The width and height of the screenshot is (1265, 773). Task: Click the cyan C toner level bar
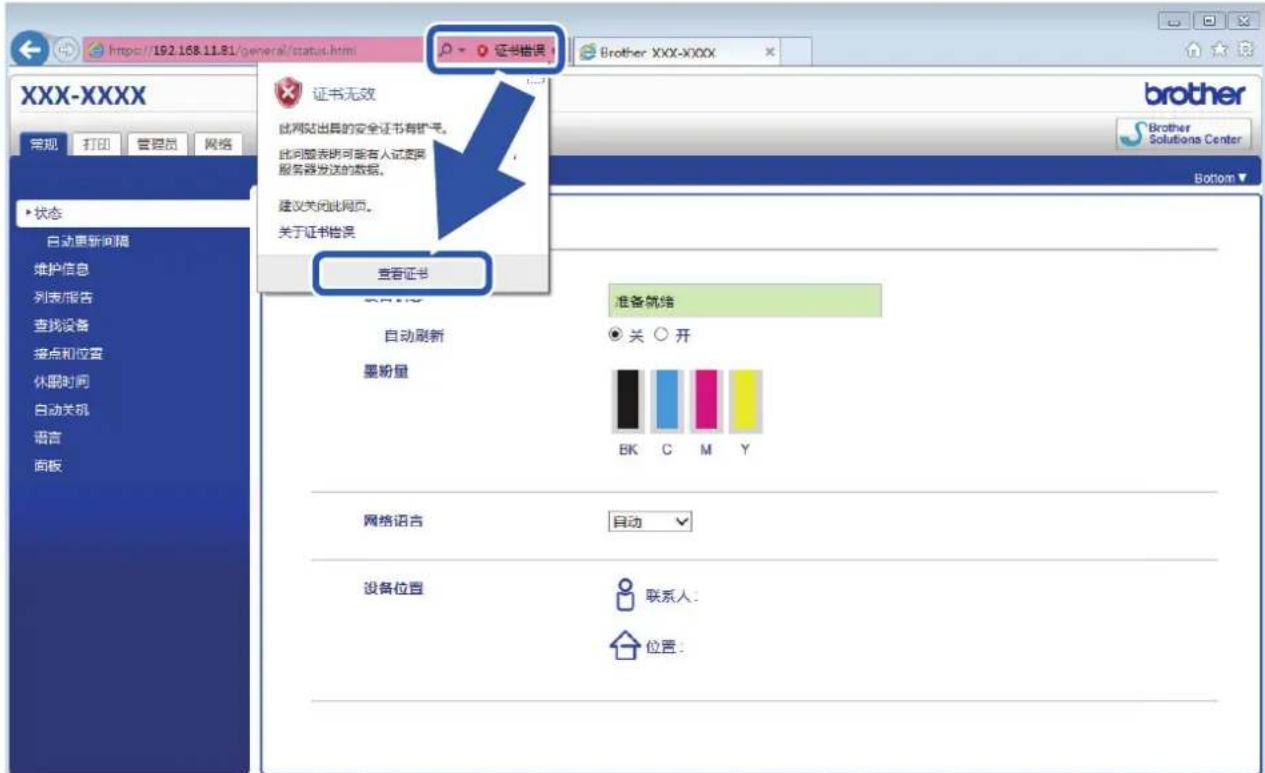pyautogui.click(x=667, y=400)
